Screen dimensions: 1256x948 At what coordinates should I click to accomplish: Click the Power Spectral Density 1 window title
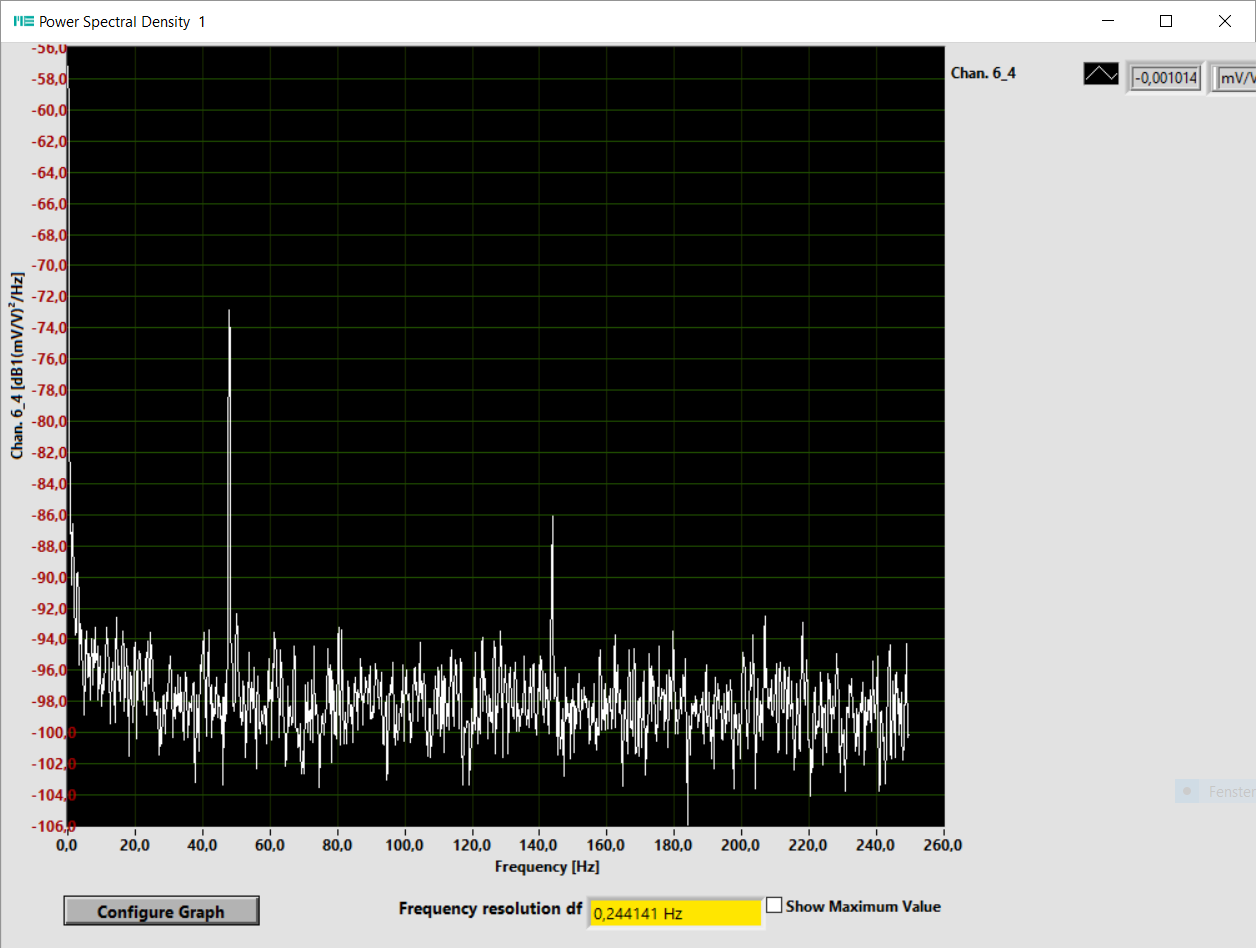122,21
